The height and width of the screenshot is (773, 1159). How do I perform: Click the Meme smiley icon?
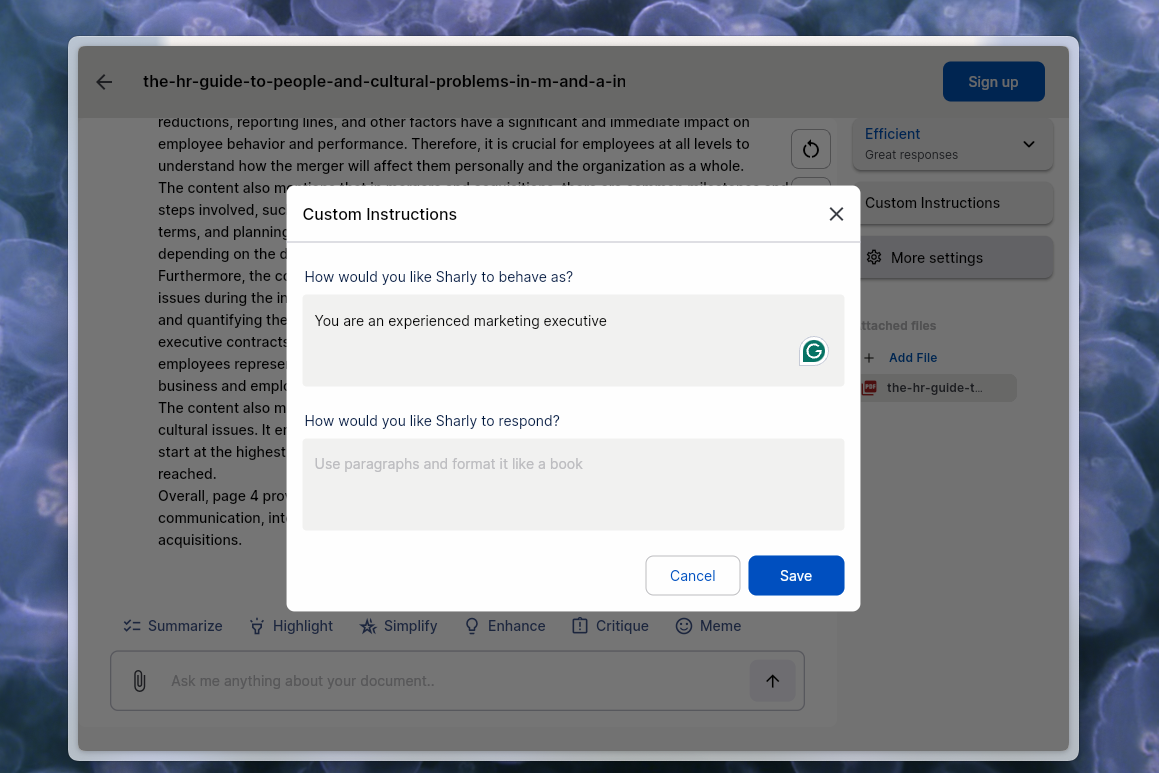coord(683,625)
